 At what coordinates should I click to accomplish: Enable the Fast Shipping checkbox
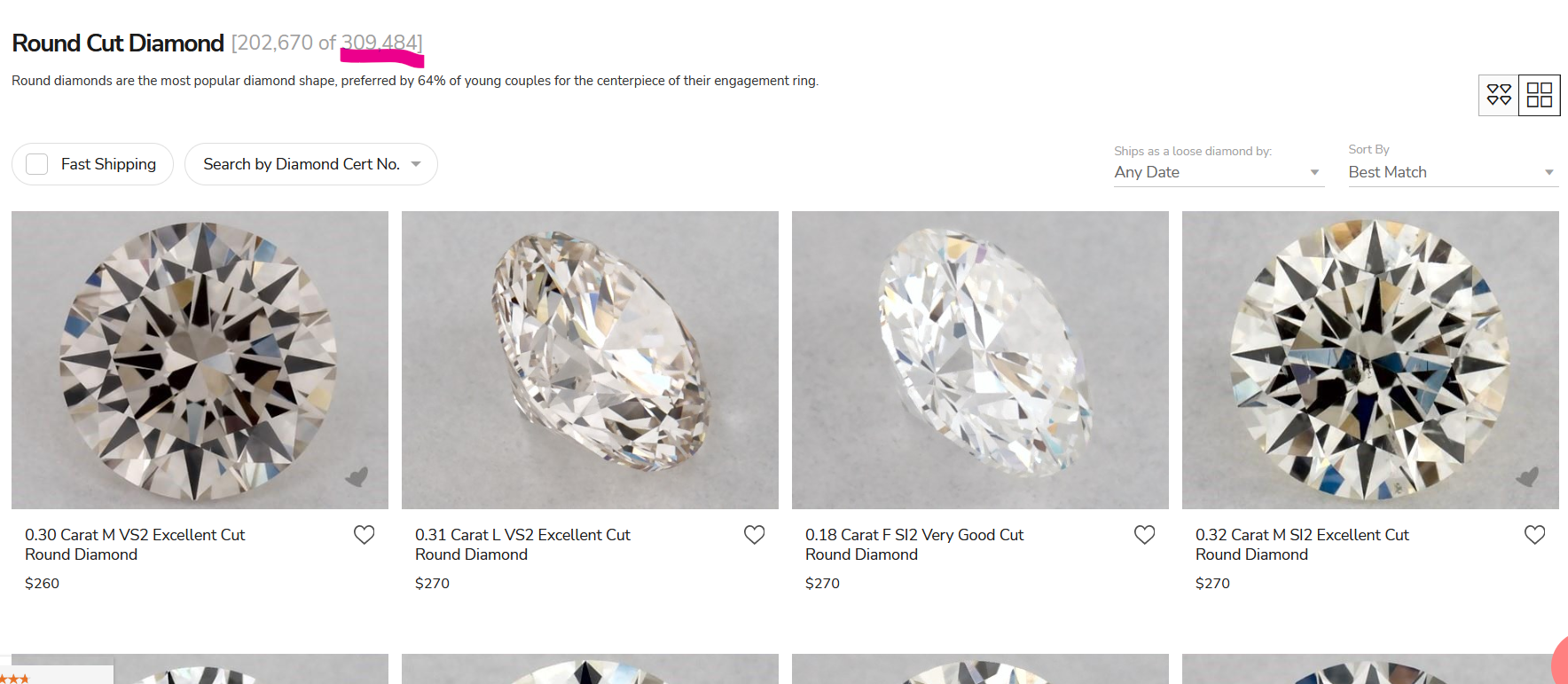coord(37,164)
